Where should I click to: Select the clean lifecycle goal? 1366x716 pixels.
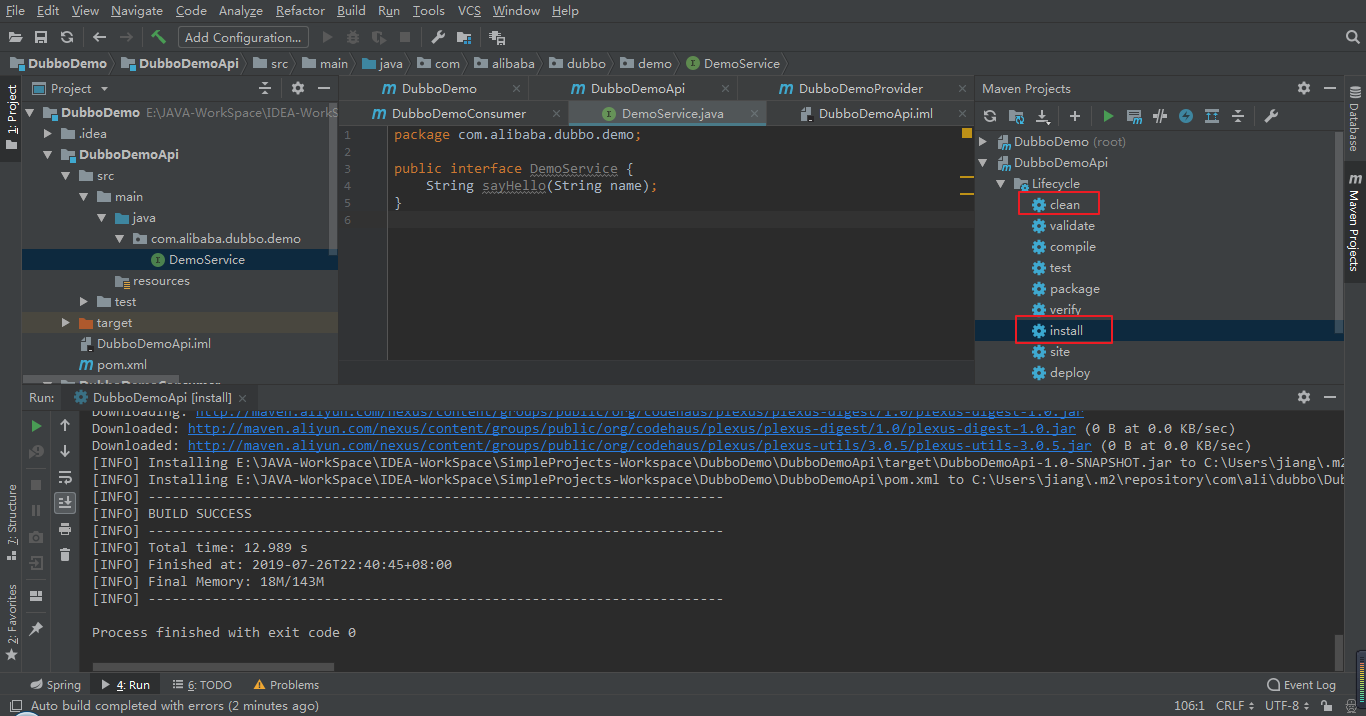click(x=1065, y=205)
